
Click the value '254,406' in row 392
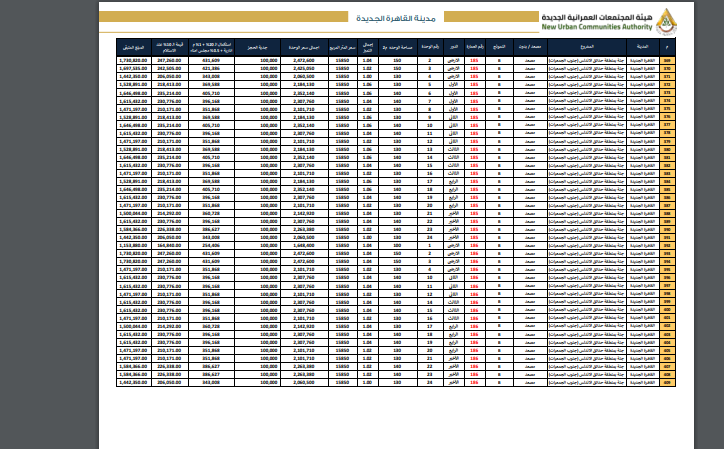tap(211, 246)
